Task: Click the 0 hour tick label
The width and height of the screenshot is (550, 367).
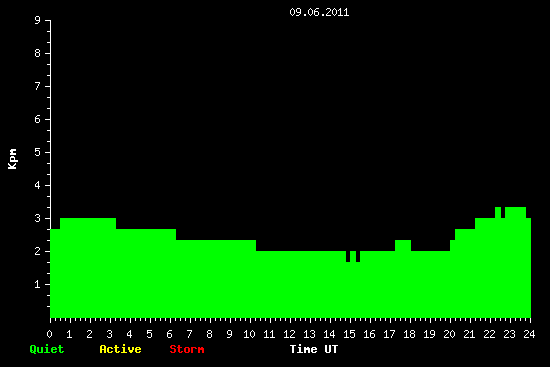Action: click(49, 334)
